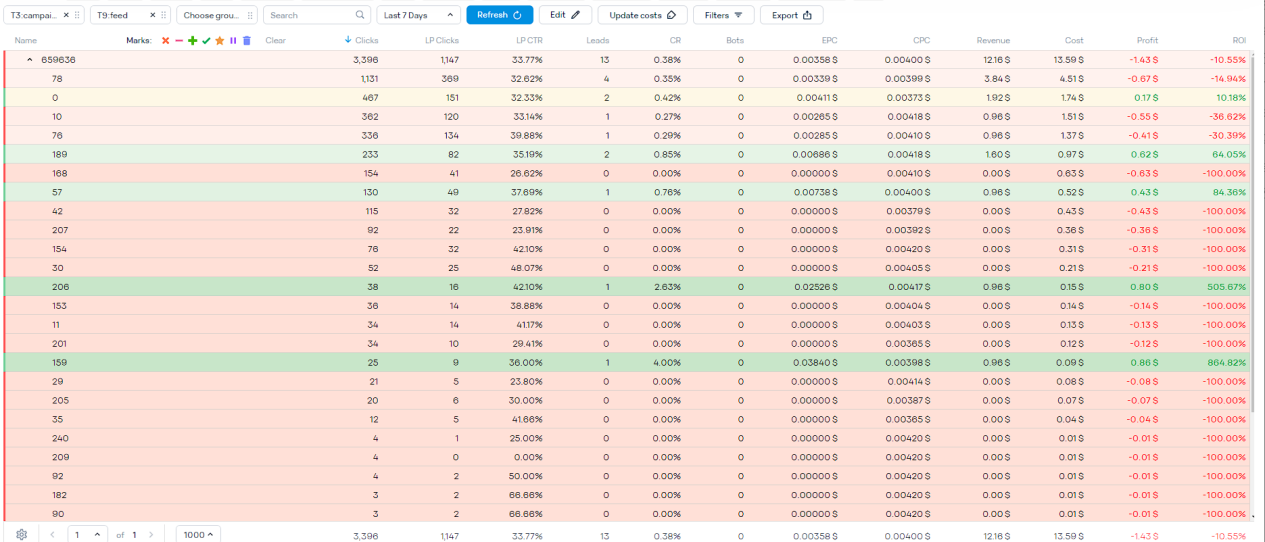Apply the orange star mark
Image resolution: width=1265 pixels, height=542 pixels.
(x=219, y=41)
